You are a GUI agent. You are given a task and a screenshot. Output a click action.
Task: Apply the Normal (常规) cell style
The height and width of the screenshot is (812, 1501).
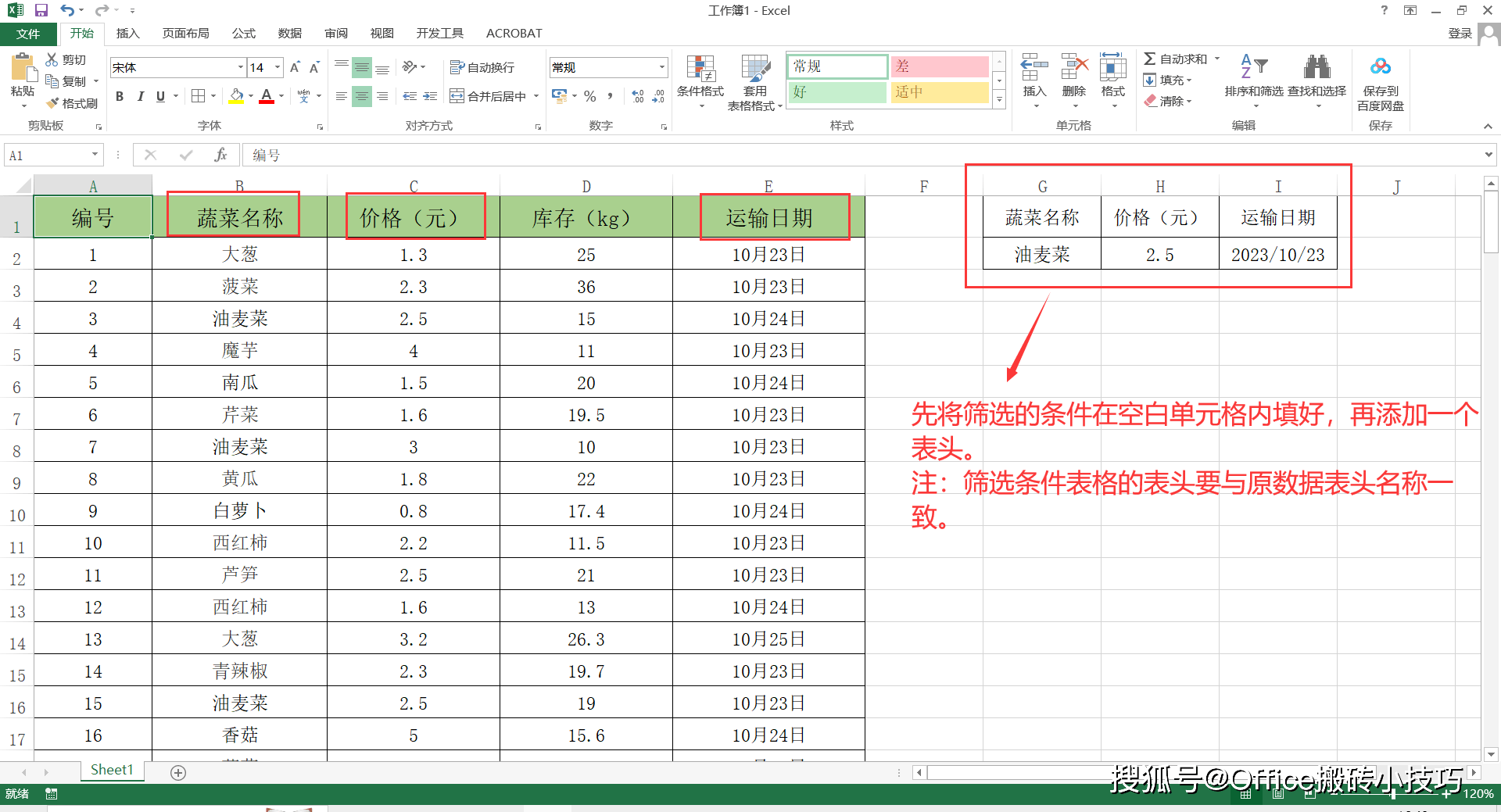[x=837, y=66]
